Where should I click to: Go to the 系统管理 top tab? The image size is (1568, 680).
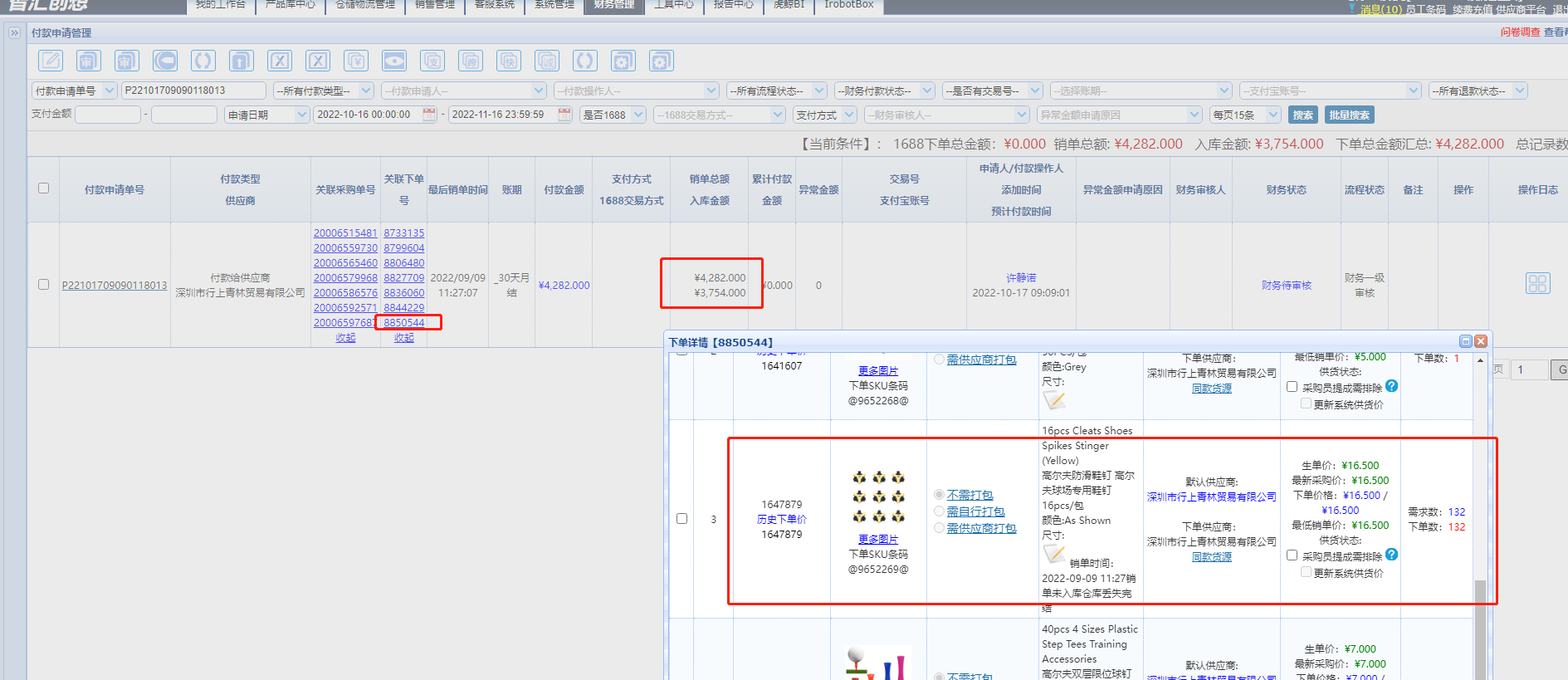554,5
